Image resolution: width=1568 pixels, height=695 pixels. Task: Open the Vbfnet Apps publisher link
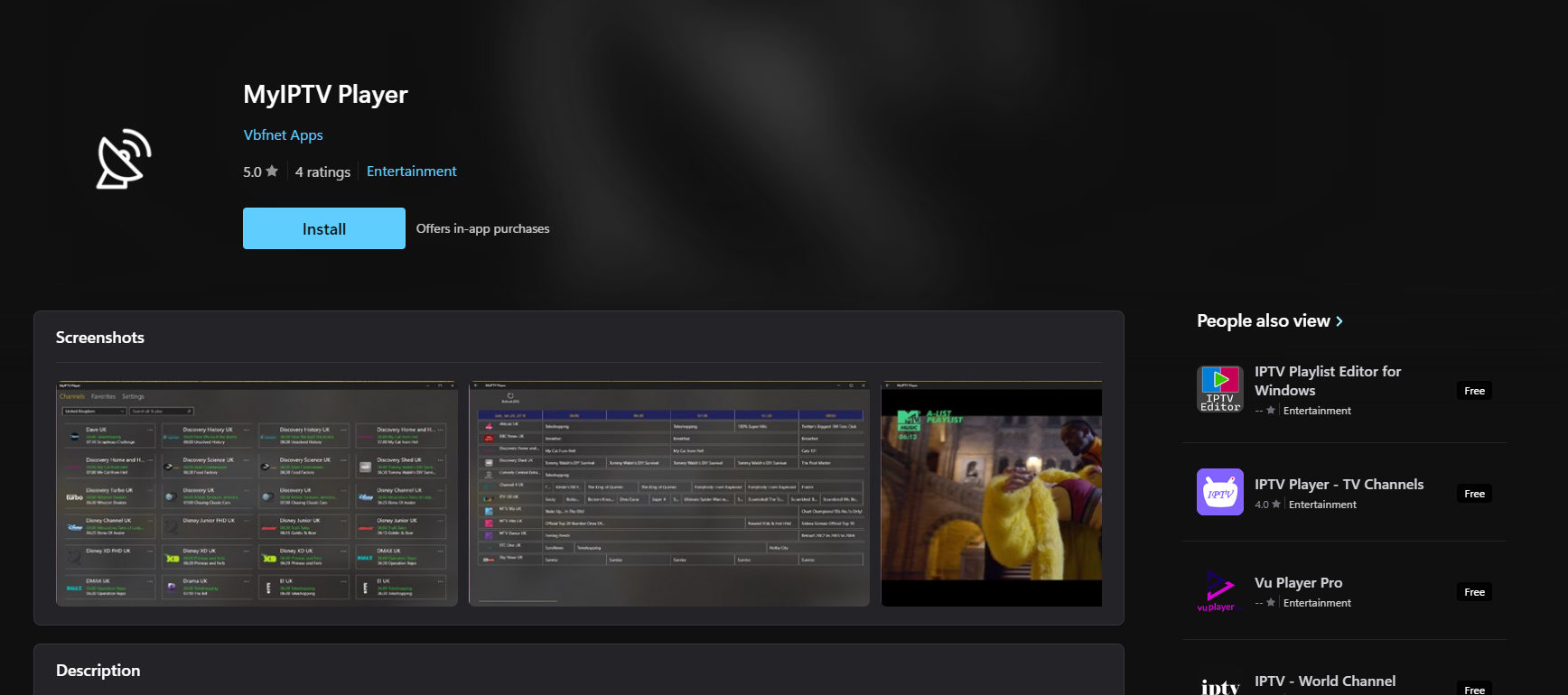[x=283, y=134]
